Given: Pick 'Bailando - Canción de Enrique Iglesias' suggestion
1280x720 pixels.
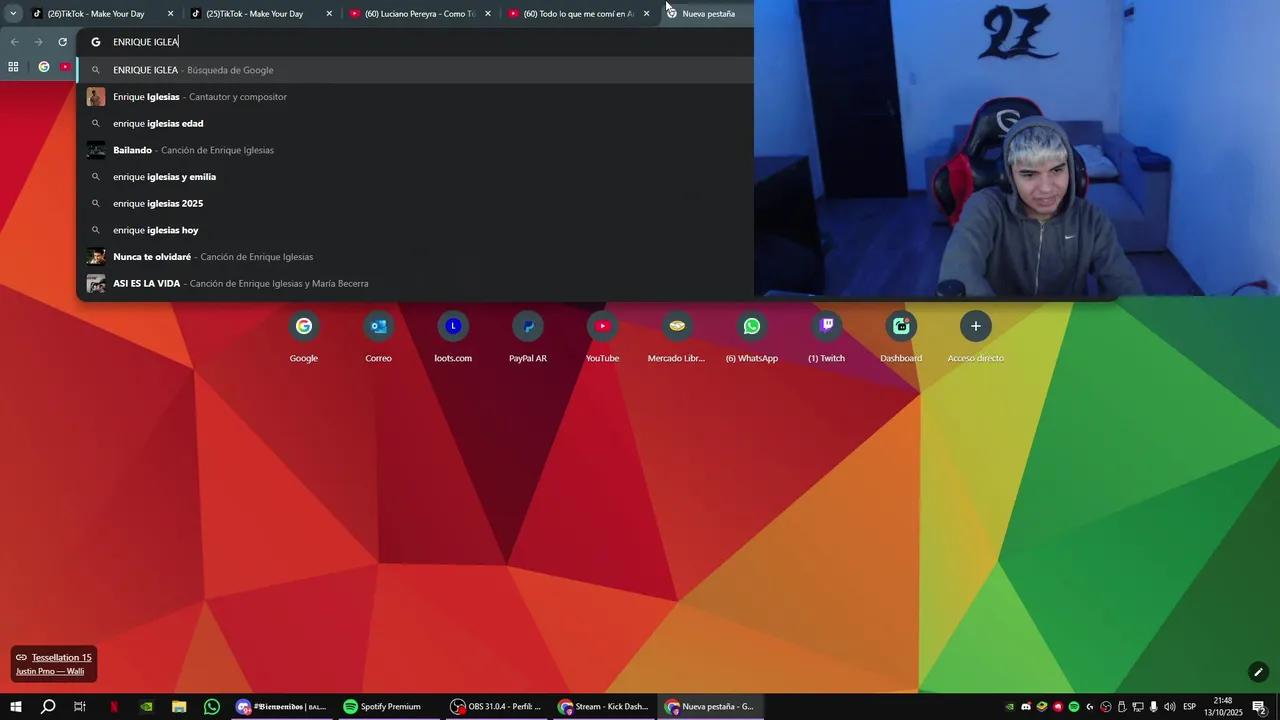Looking at the screenshot, I should tap(415, 150).
